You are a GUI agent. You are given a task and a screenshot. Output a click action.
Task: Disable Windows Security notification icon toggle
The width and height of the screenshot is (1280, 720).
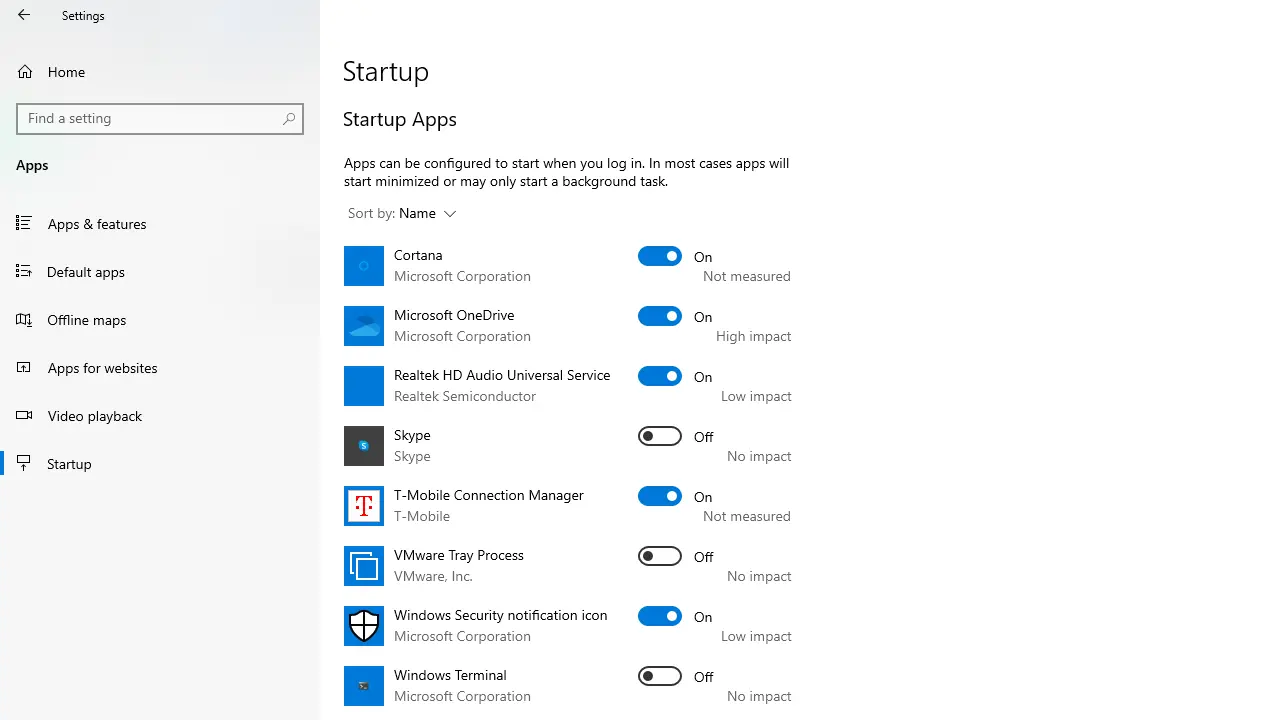click(x=660, y=616)
